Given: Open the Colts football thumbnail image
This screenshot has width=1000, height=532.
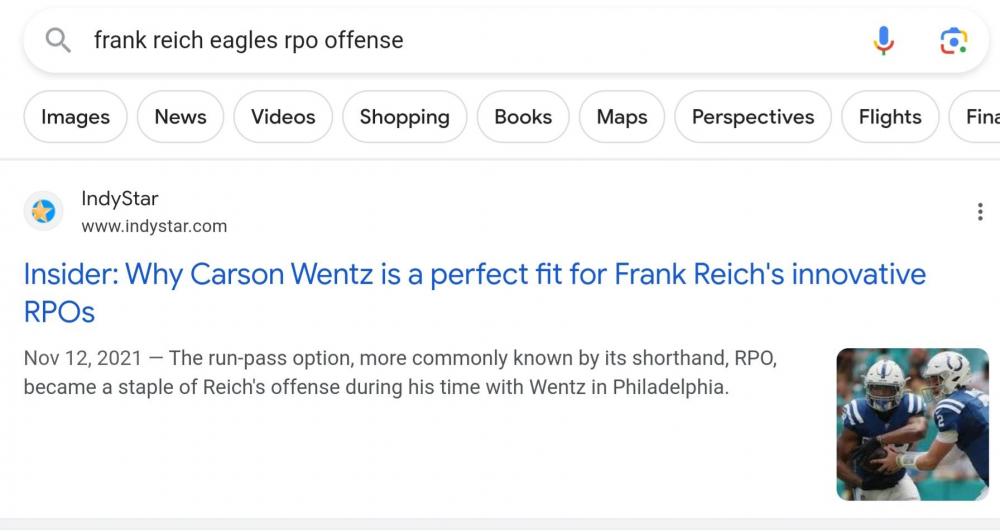Looking at the screenshot, I should (912, 423).
